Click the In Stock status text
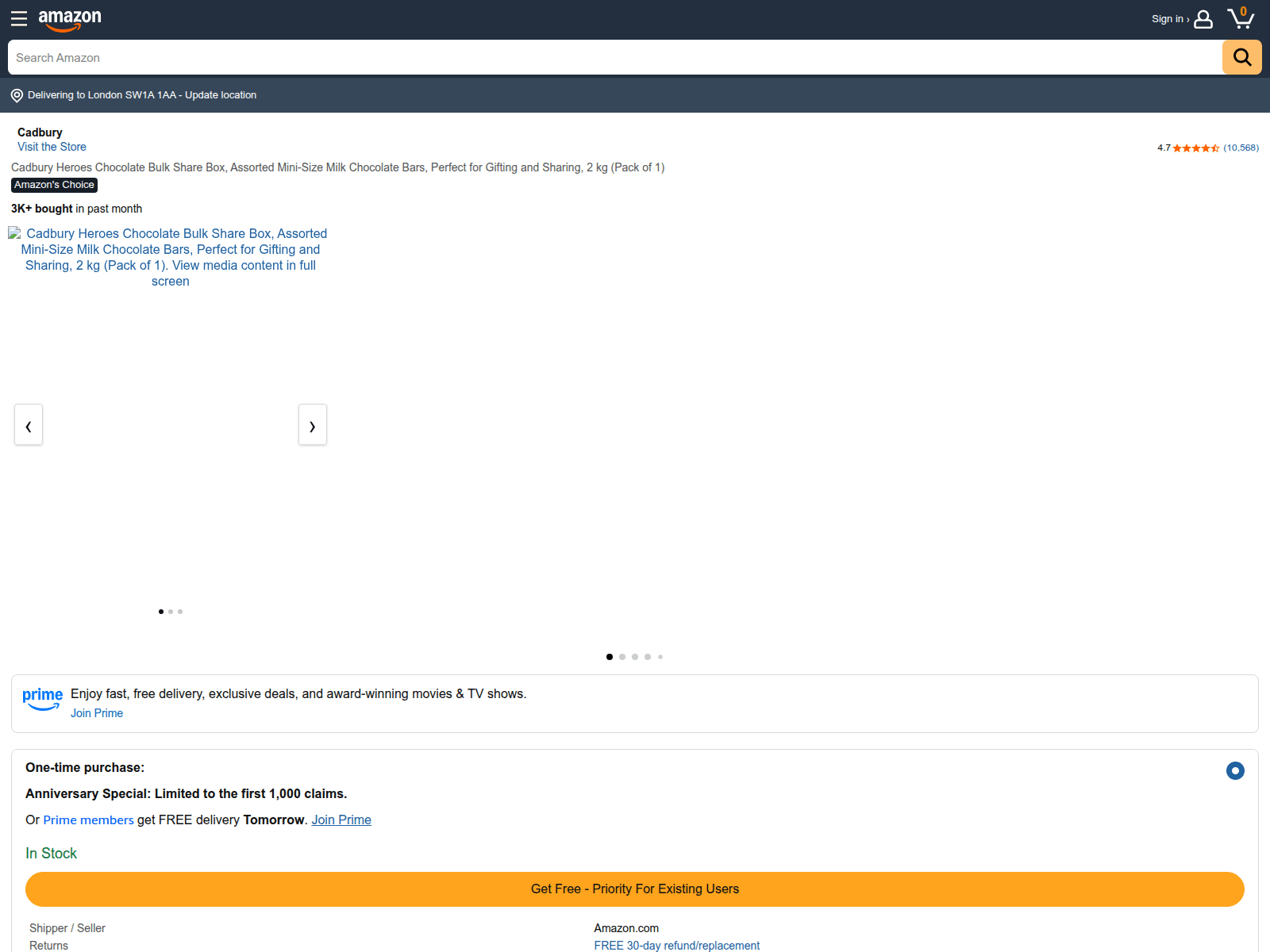1270x952 pixels. [52, 854]
